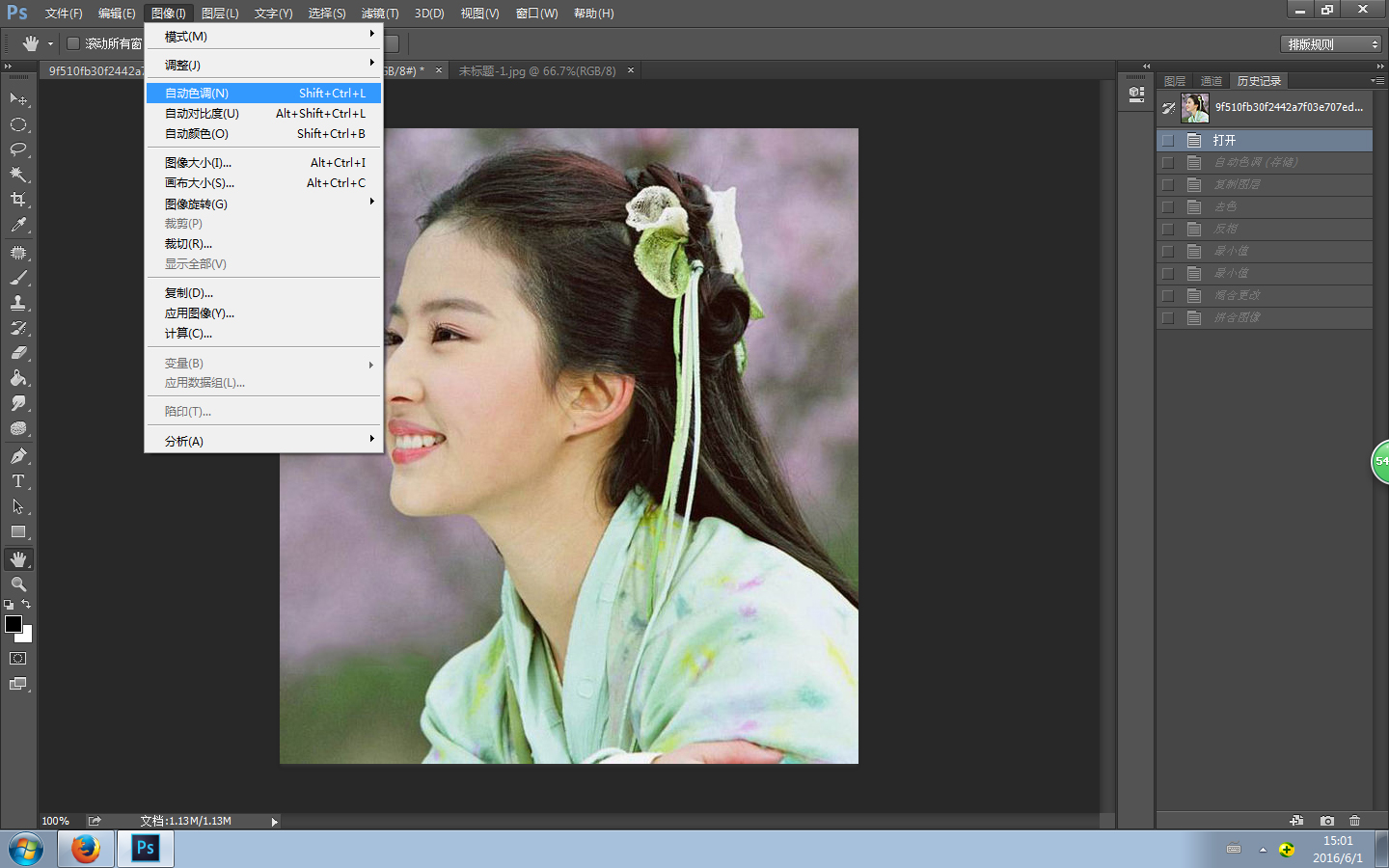1389x868 pixels.
Task: Activate the Zoom magnifier tool
Action: [18, 584]
